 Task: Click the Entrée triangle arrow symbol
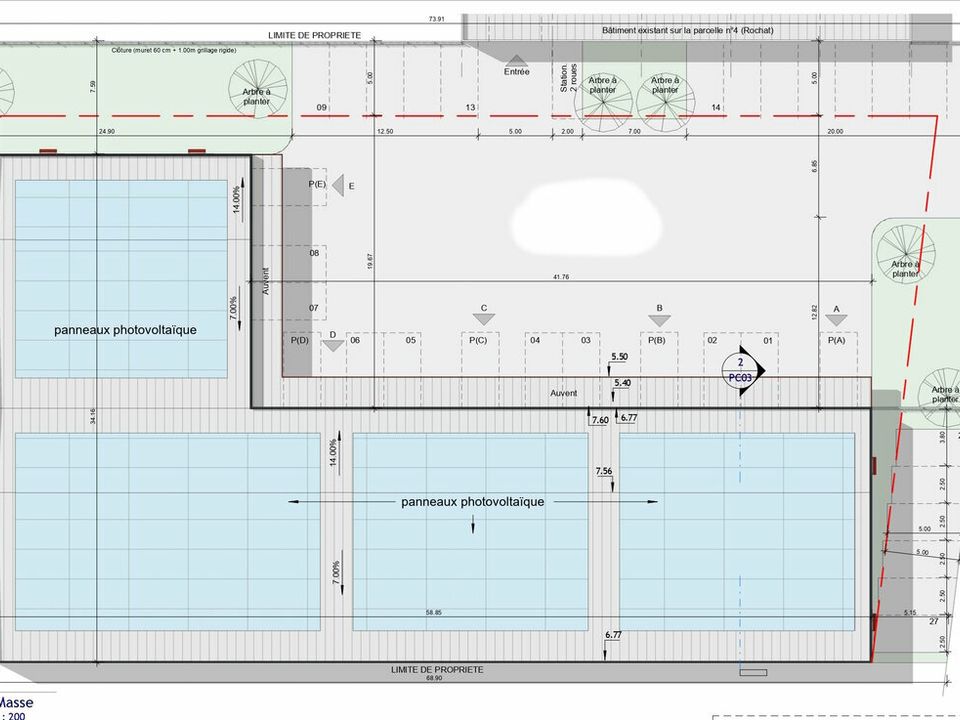pyautogui.click(x=517, y=61)
